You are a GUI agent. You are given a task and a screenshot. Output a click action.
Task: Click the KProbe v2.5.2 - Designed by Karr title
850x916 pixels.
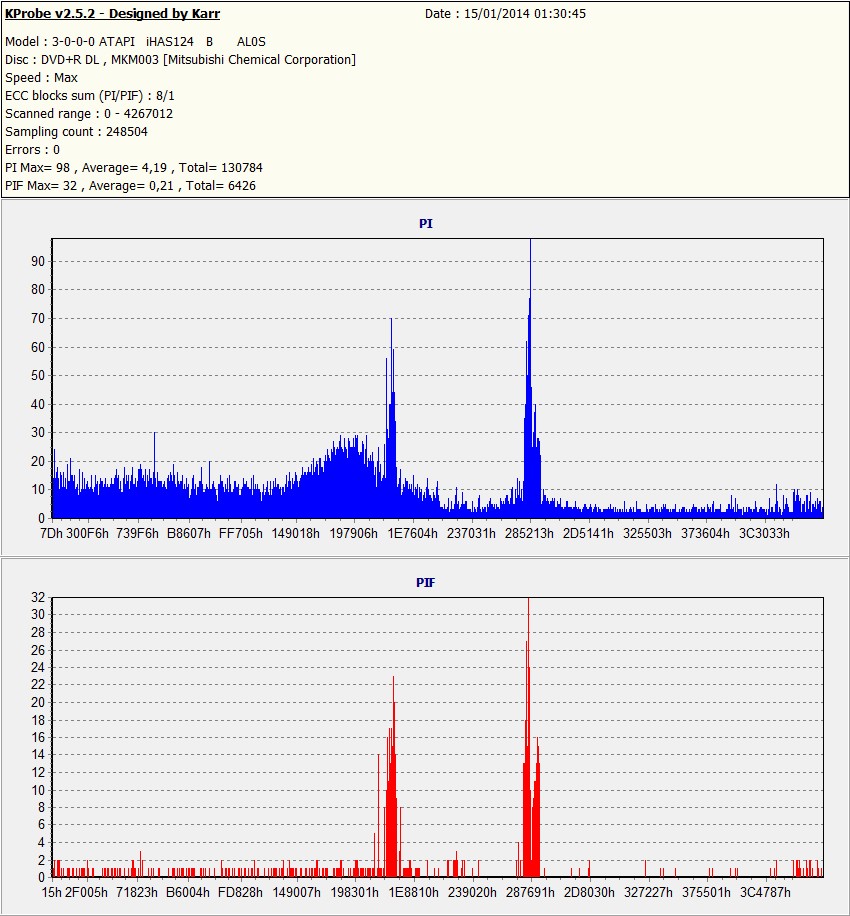coord(112,13)
